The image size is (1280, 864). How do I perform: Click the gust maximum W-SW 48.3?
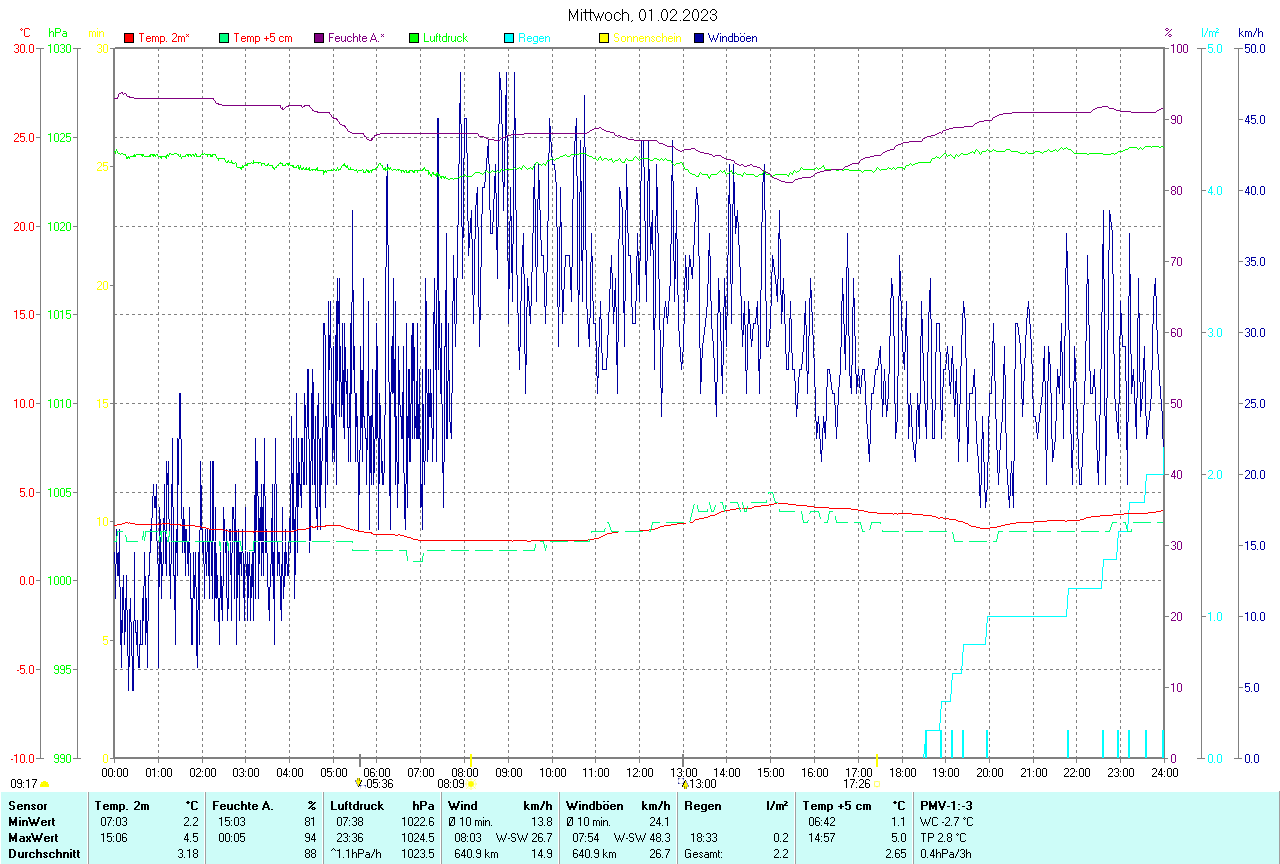642,837
